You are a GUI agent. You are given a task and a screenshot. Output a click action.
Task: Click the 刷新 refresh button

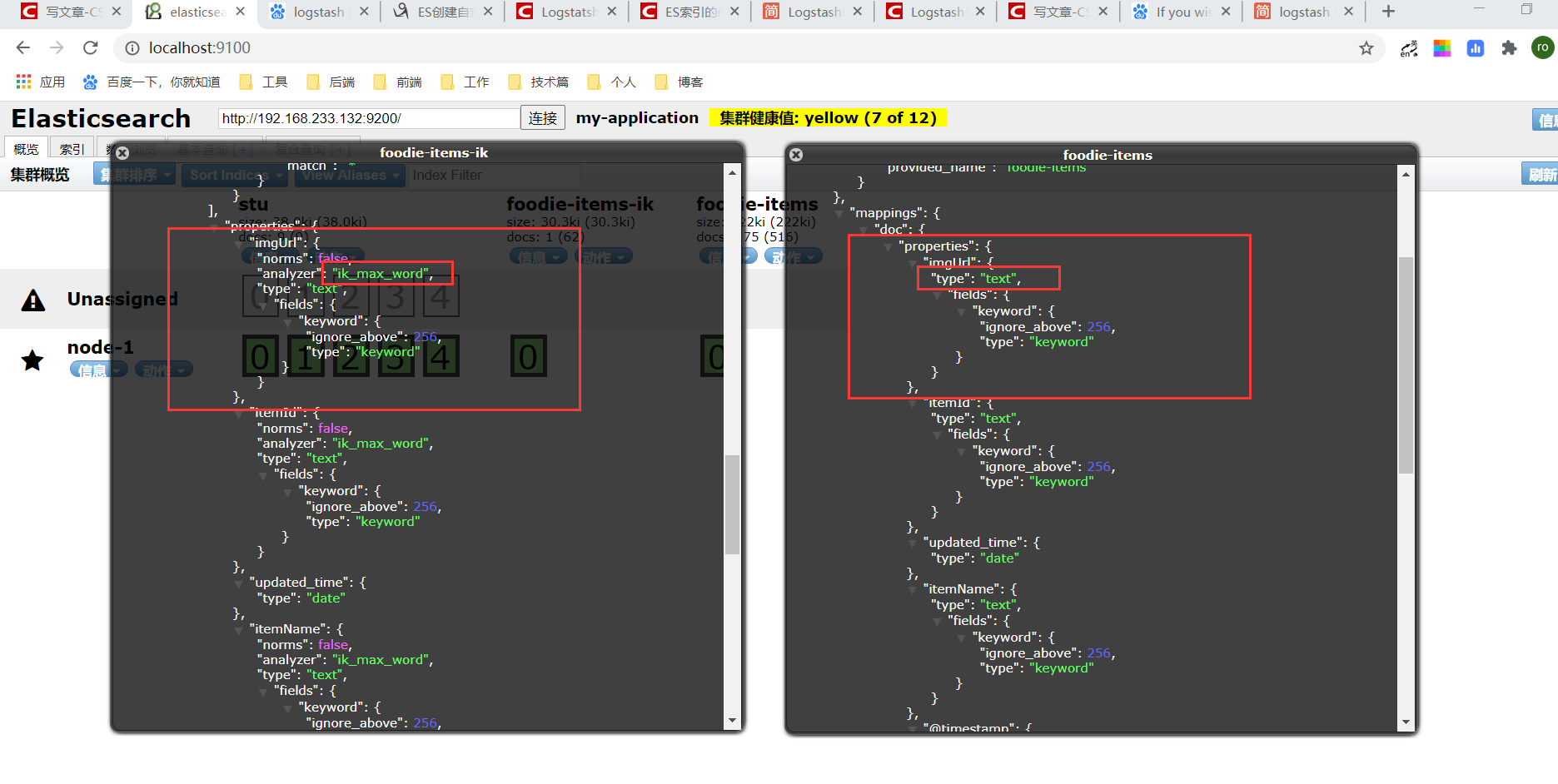(1540, 175)
